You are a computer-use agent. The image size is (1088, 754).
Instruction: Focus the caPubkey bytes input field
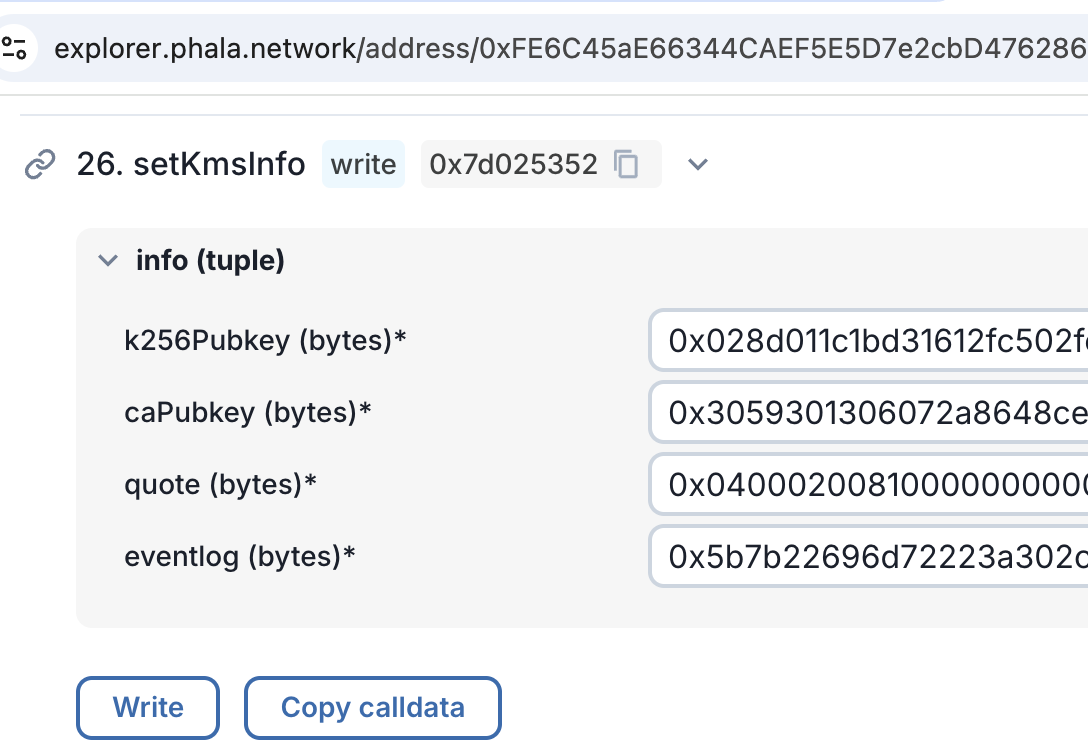point(860,412)
